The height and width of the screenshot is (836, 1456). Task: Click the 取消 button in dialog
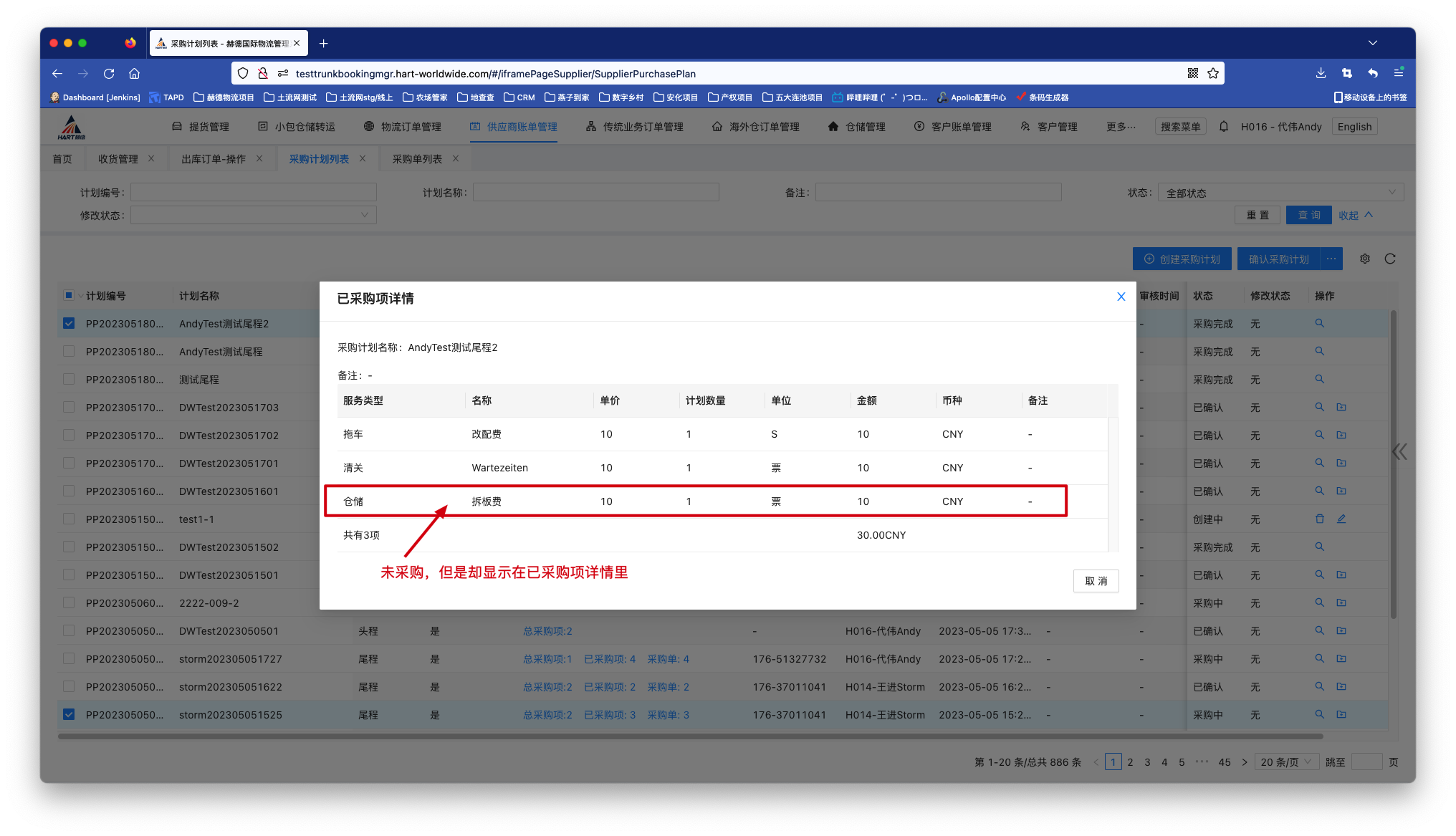click(x=1096, y=581)
